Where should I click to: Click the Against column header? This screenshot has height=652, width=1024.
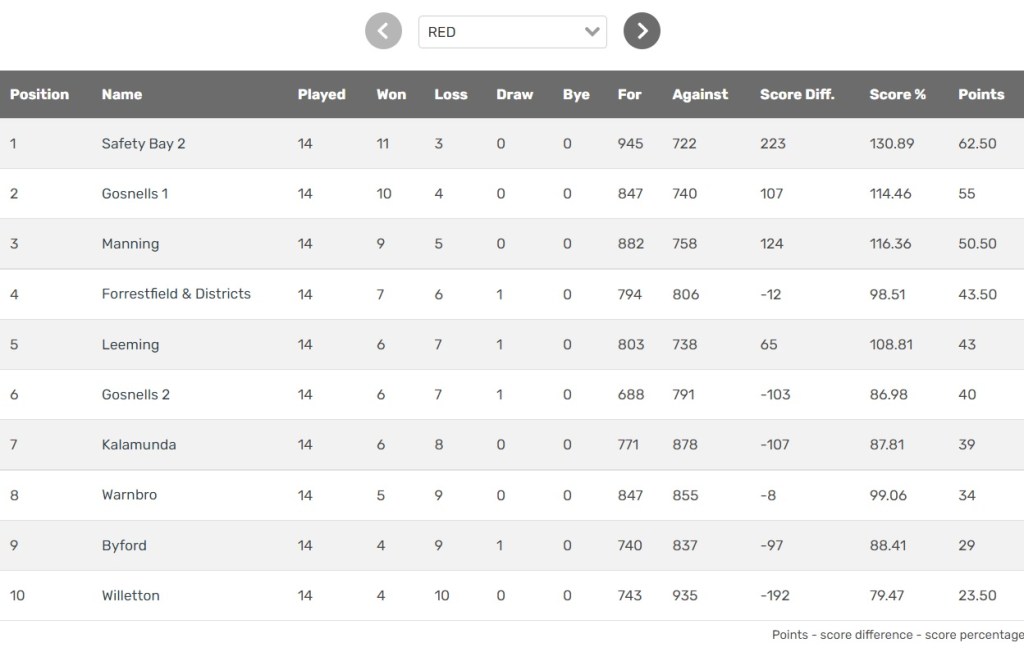pos(700,95)
